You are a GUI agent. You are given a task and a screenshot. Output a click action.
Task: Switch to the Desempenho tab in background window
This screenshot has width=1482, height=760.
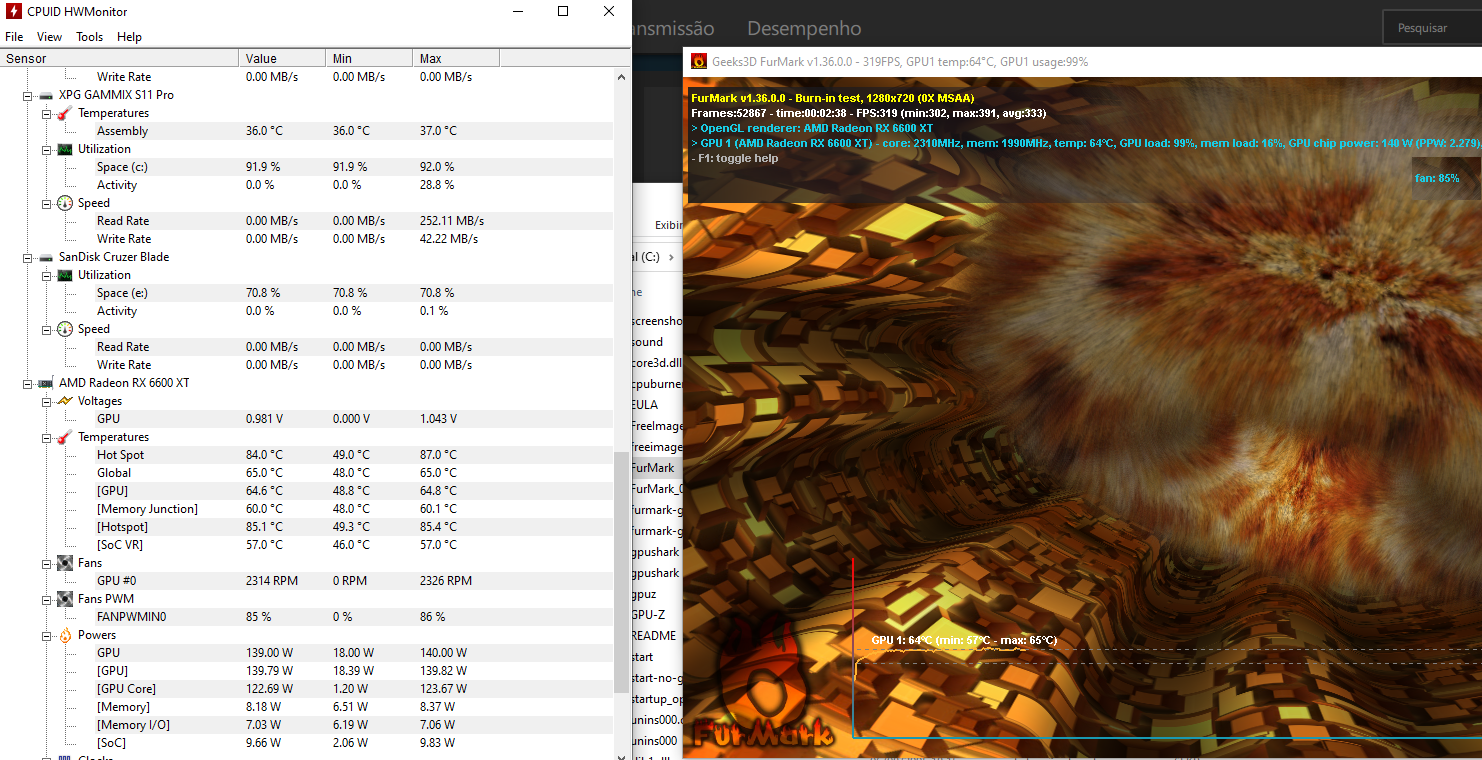[804, 29]
